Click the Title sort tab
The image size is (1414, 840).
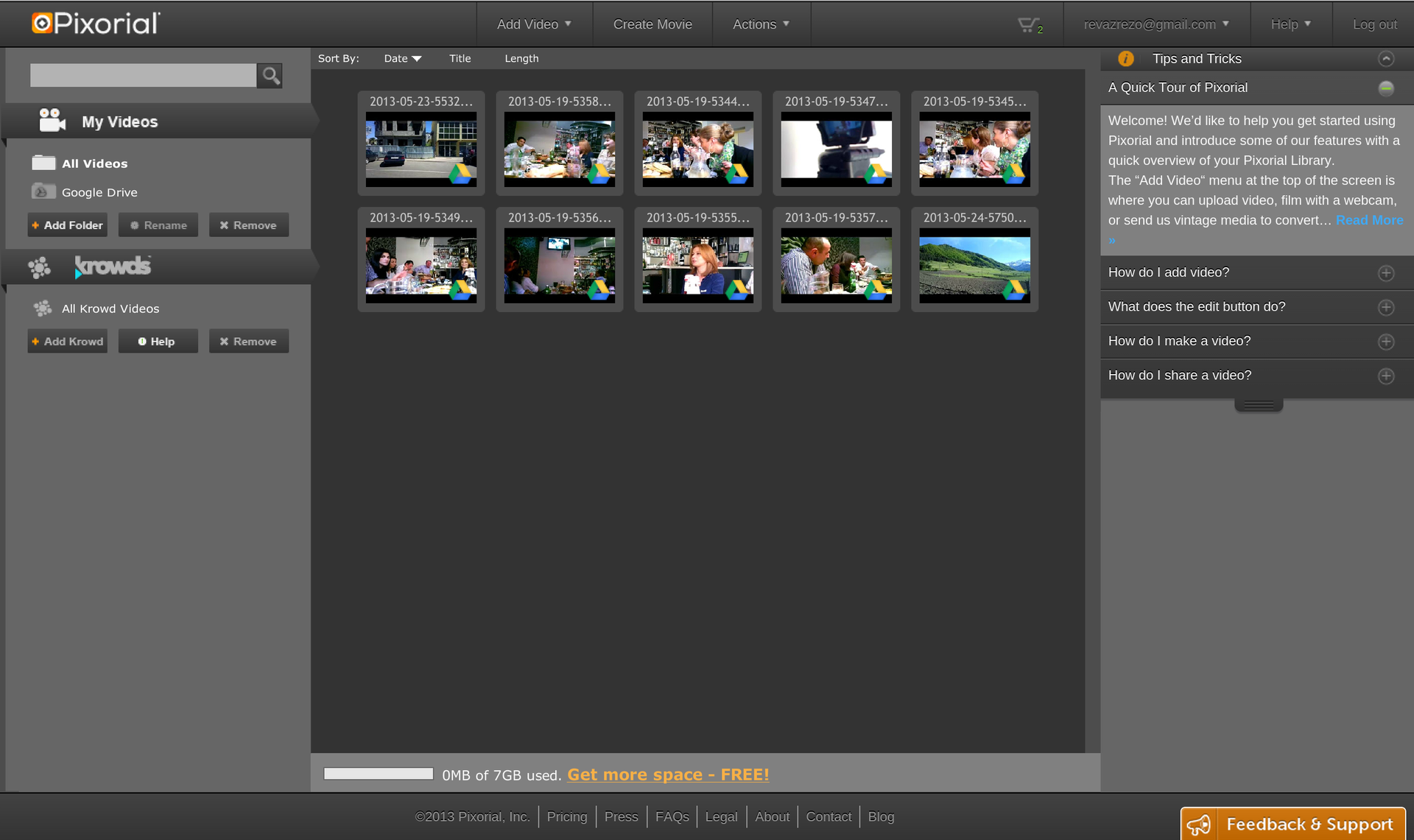(x=460, y=57)
